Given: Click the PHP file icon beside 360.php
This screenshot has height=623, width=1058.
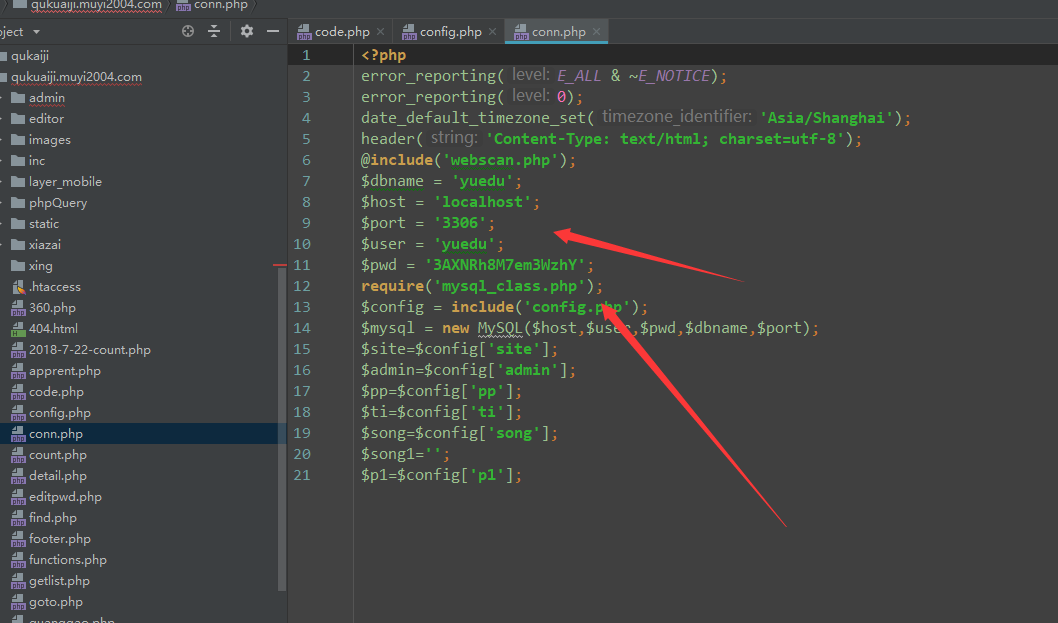Looking at the screenshot, I should (x=18, y=308).
